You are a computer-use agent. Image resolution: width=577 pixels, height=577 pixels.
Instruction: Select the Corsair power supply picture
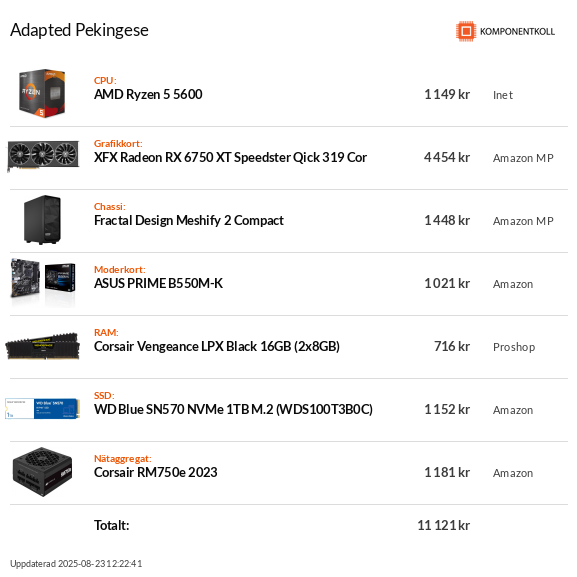pos(42,472)
